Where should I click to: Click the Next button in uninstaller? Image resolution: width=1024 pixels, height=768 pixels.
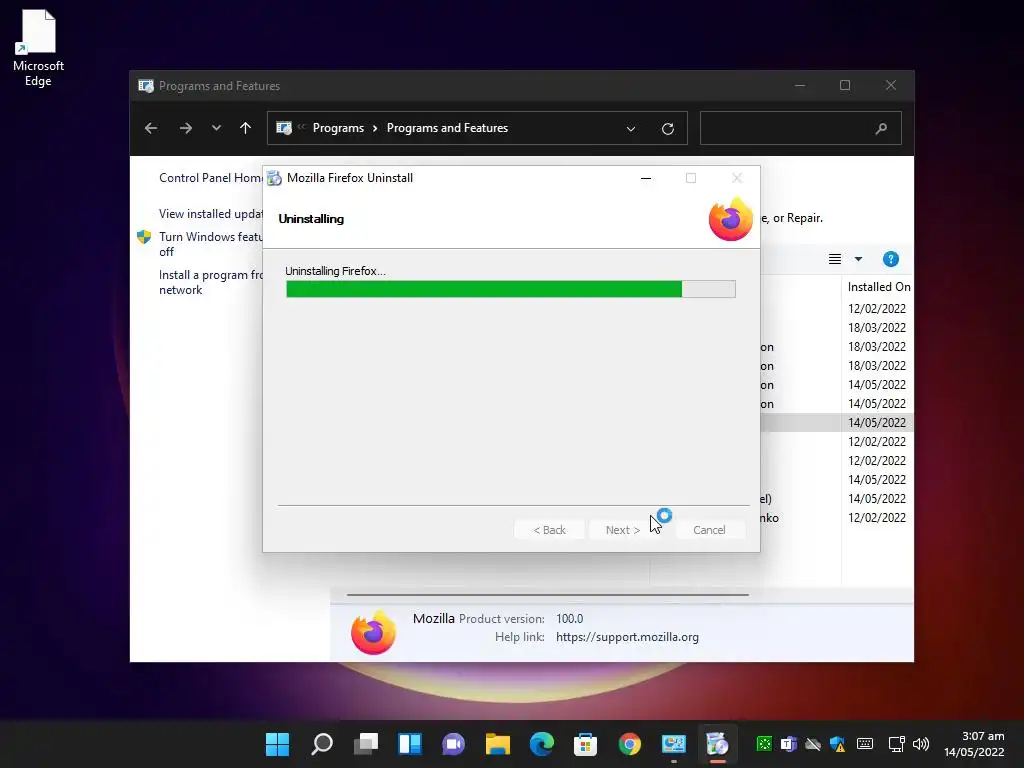[622, 530]
